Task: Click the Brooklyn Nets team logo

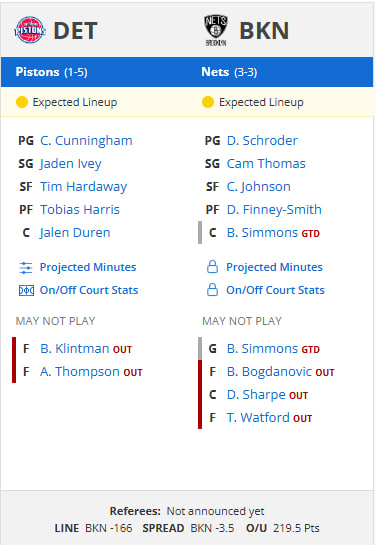Action: (x=216, y=30)
